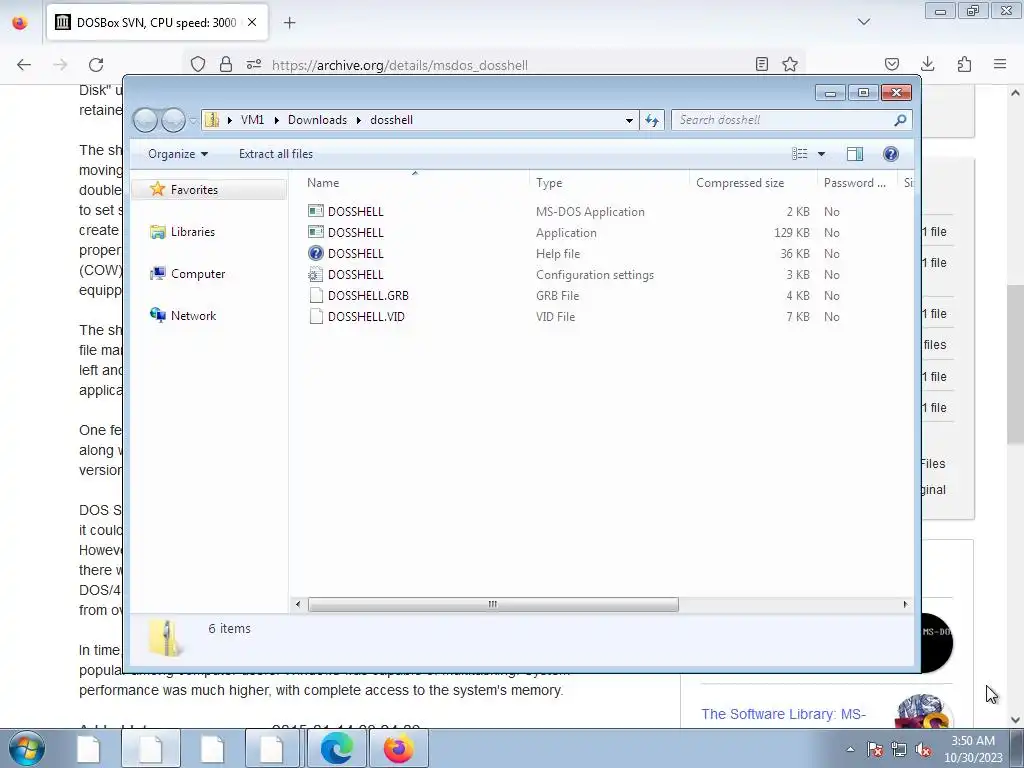Open the Explorer recent pages dropdown
The width and height of the screenshot is (1024, 768).
tap(193, 121)
